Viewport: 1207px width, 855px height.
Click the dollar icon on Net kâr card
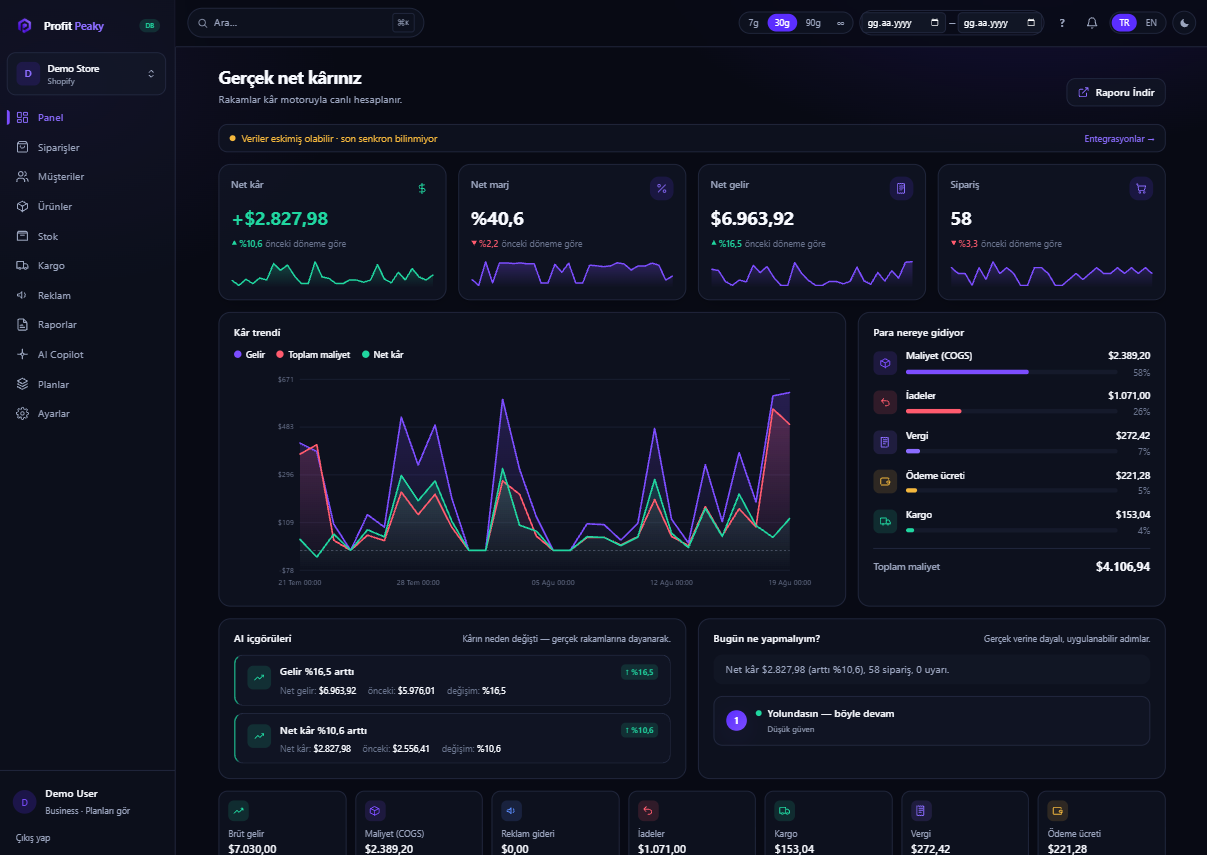click(x=422, y=188)
